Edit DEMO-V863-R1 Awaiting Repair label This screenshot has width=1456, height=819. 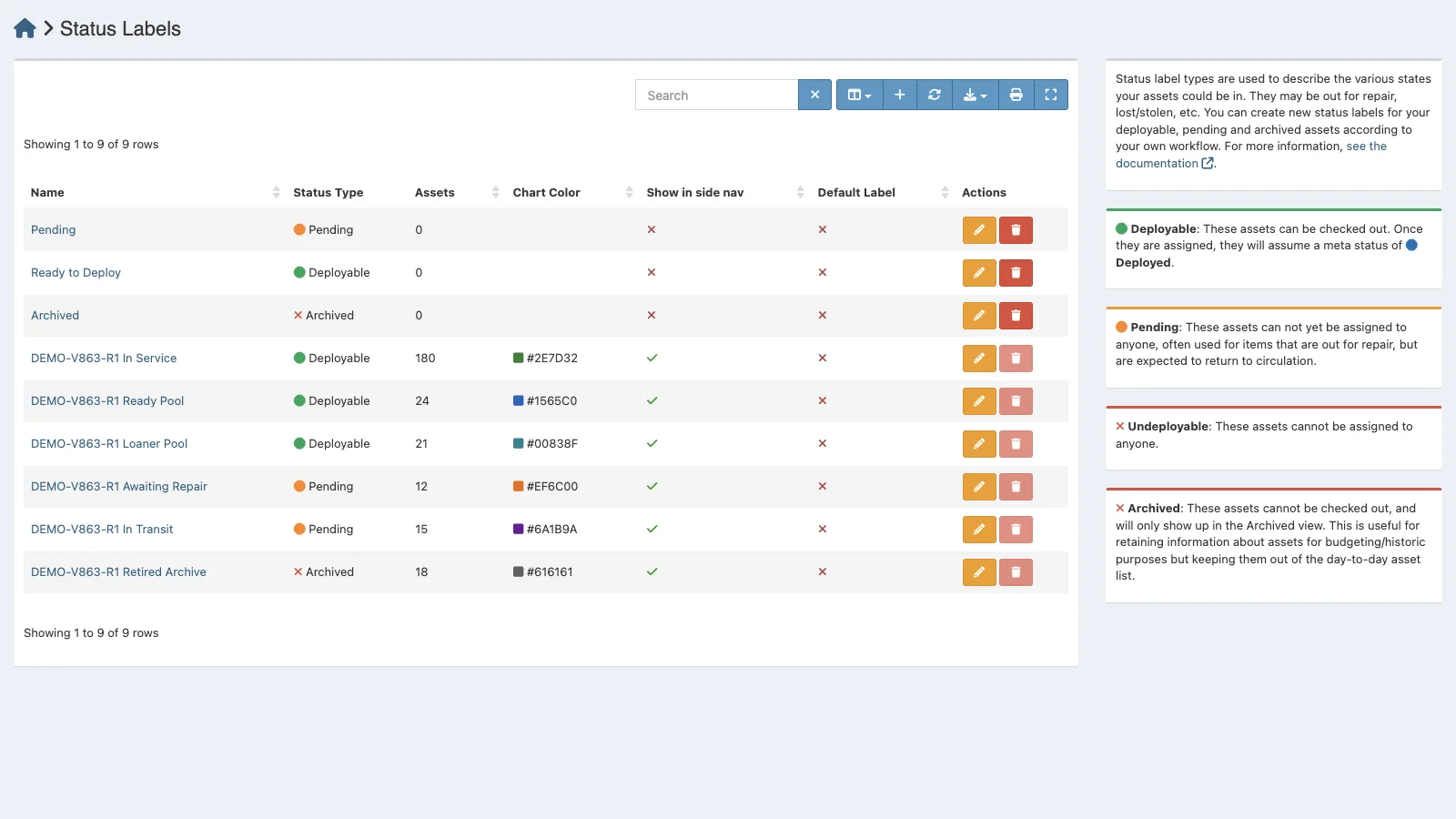point(979,487)
